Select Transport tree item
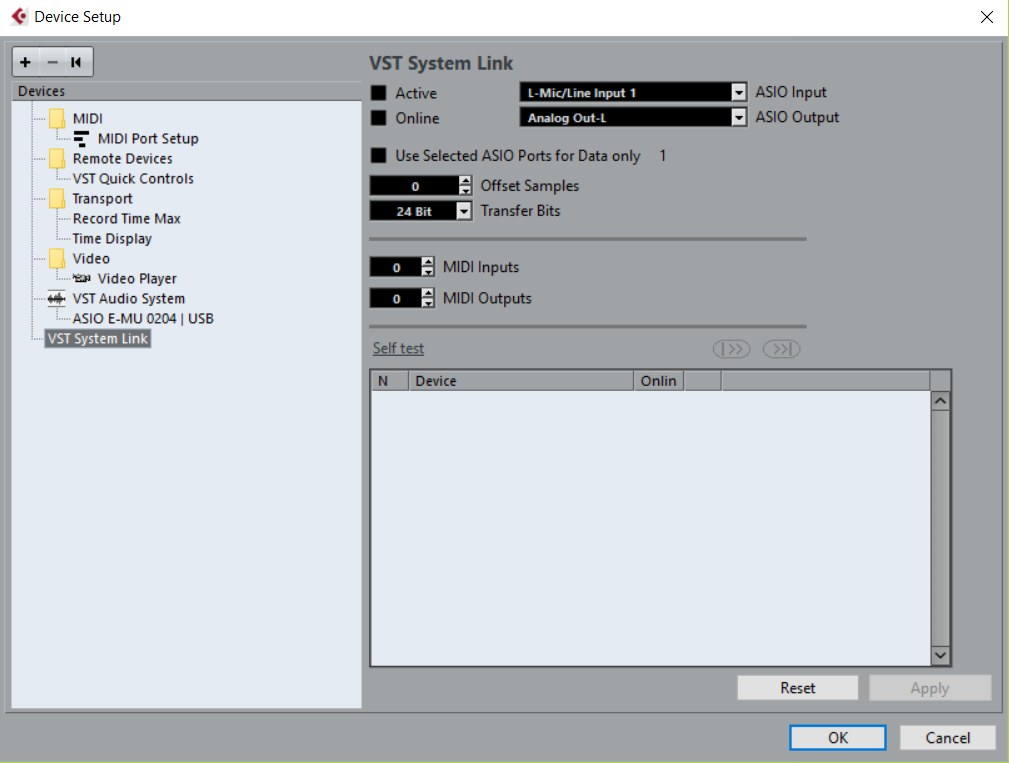Viewport: 1009px width, 763px height. [x=102, y=198]
